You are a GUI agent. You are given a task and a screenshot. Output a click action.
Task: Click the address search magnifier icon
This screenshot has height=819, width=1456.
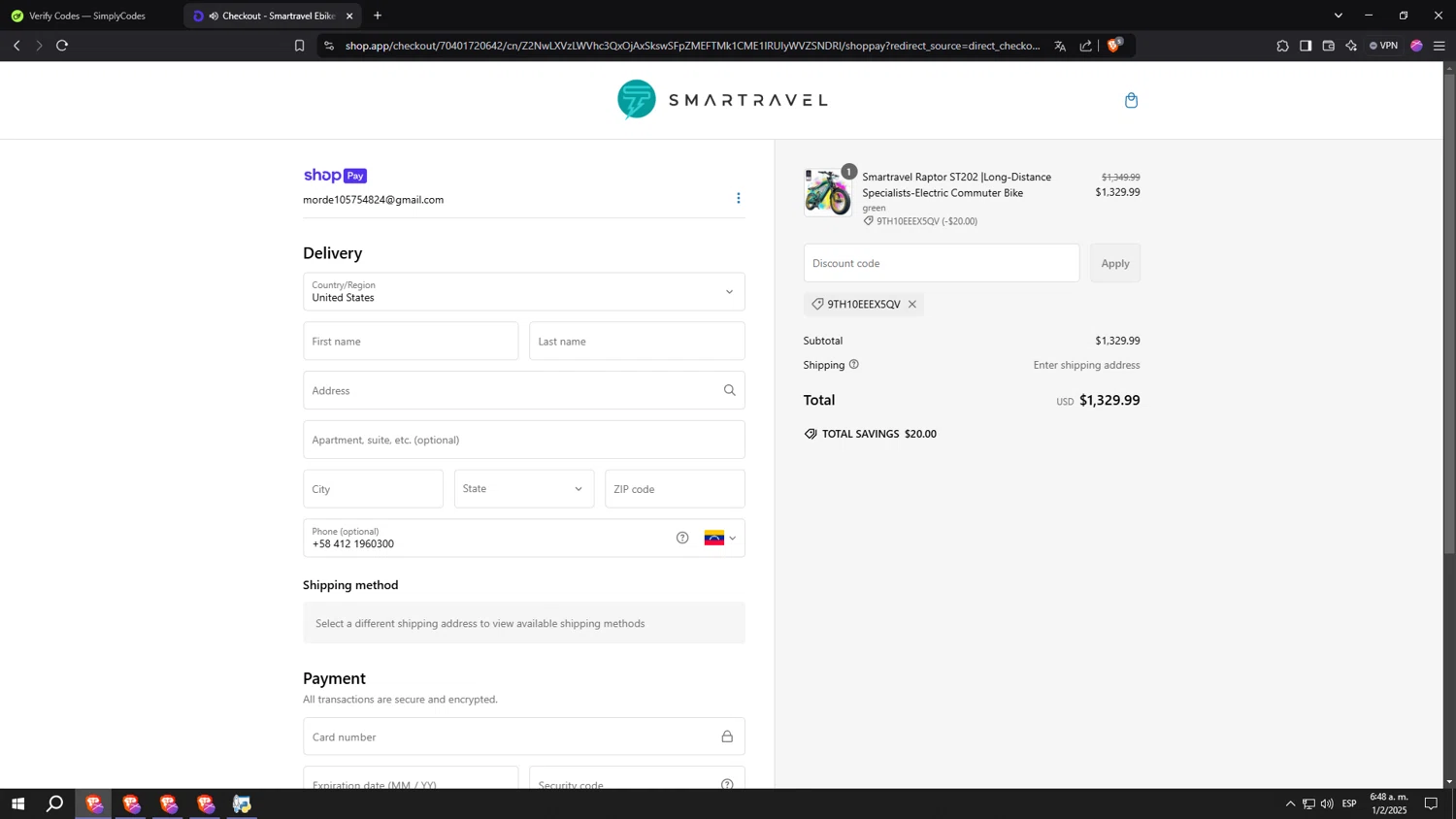click(x=729, y=390)
